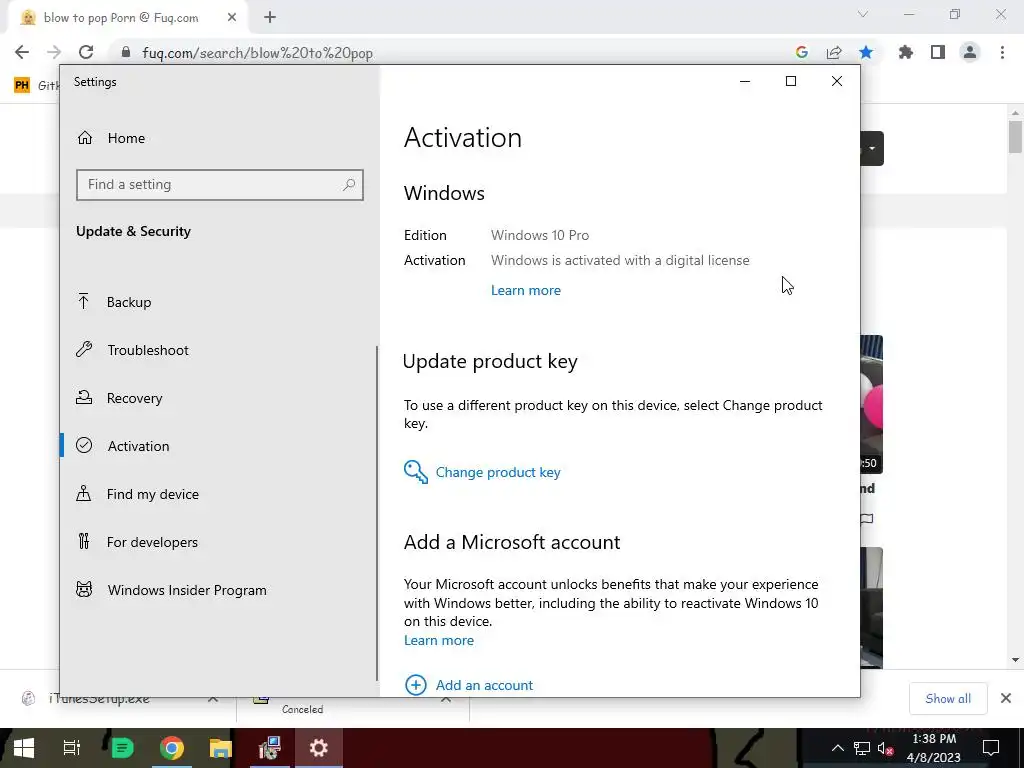Toggle Chrome side panel
The height and width of the screenshot is (768, 1024).
tap(938, 52)
